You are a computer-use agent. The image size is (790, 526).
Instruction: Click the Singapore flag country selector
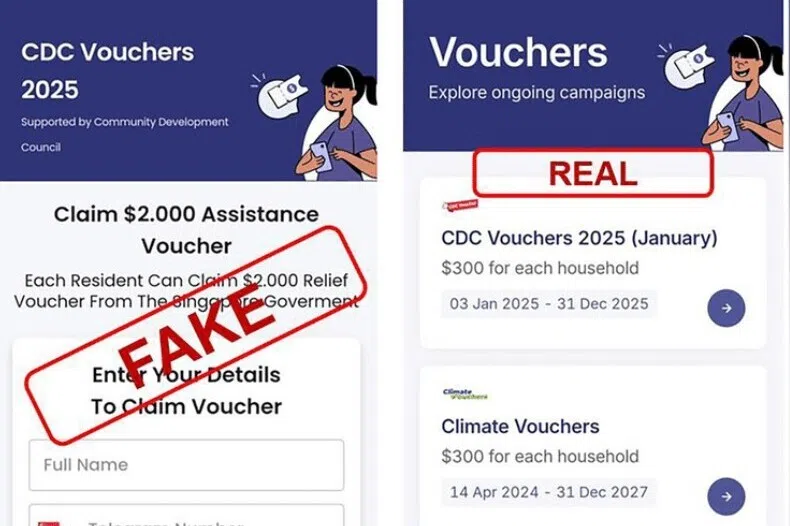click(49, 523)
